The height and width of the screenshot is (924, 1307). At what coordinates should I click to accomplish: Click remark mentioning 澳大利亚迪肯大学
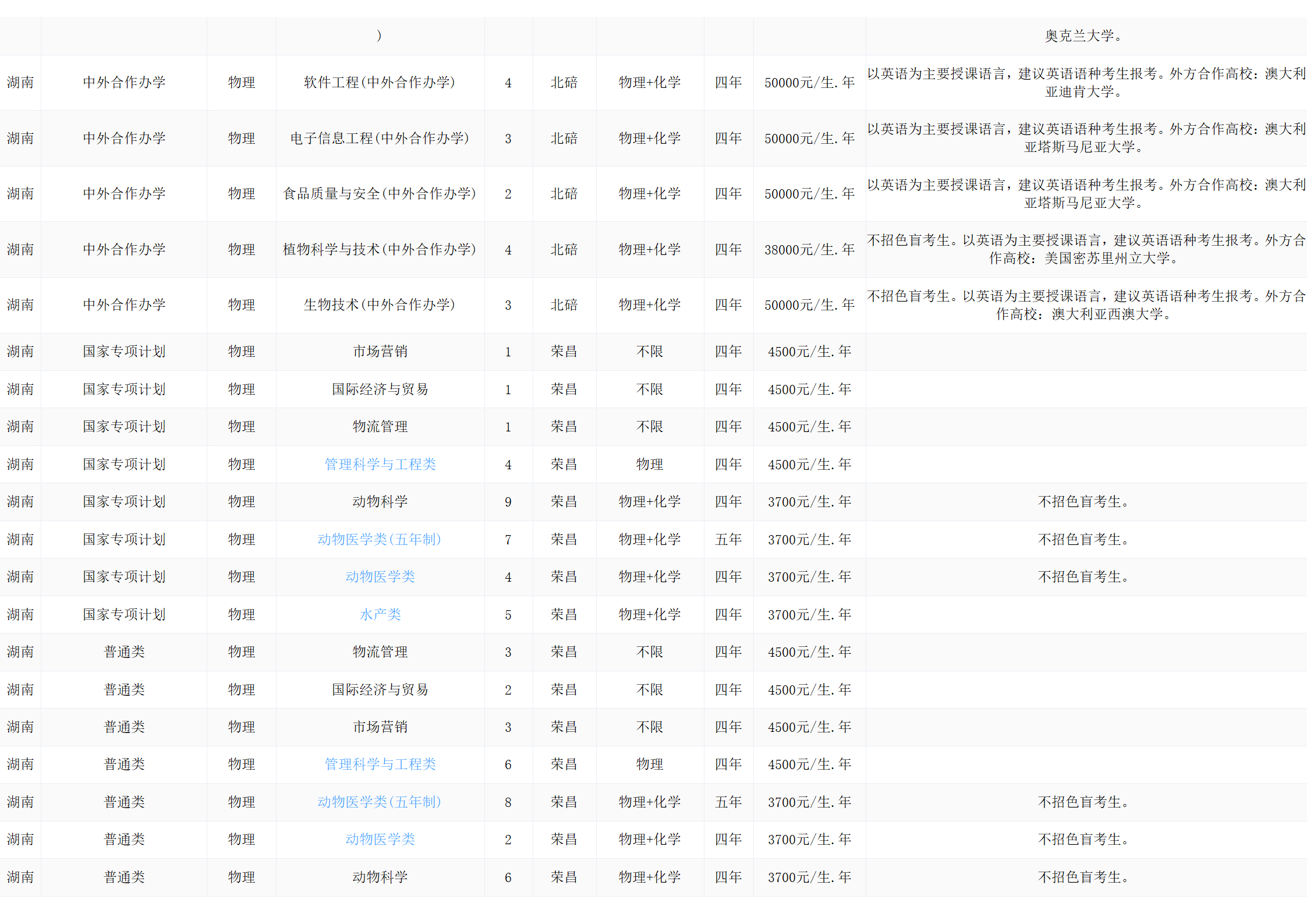pos(1085,82)
